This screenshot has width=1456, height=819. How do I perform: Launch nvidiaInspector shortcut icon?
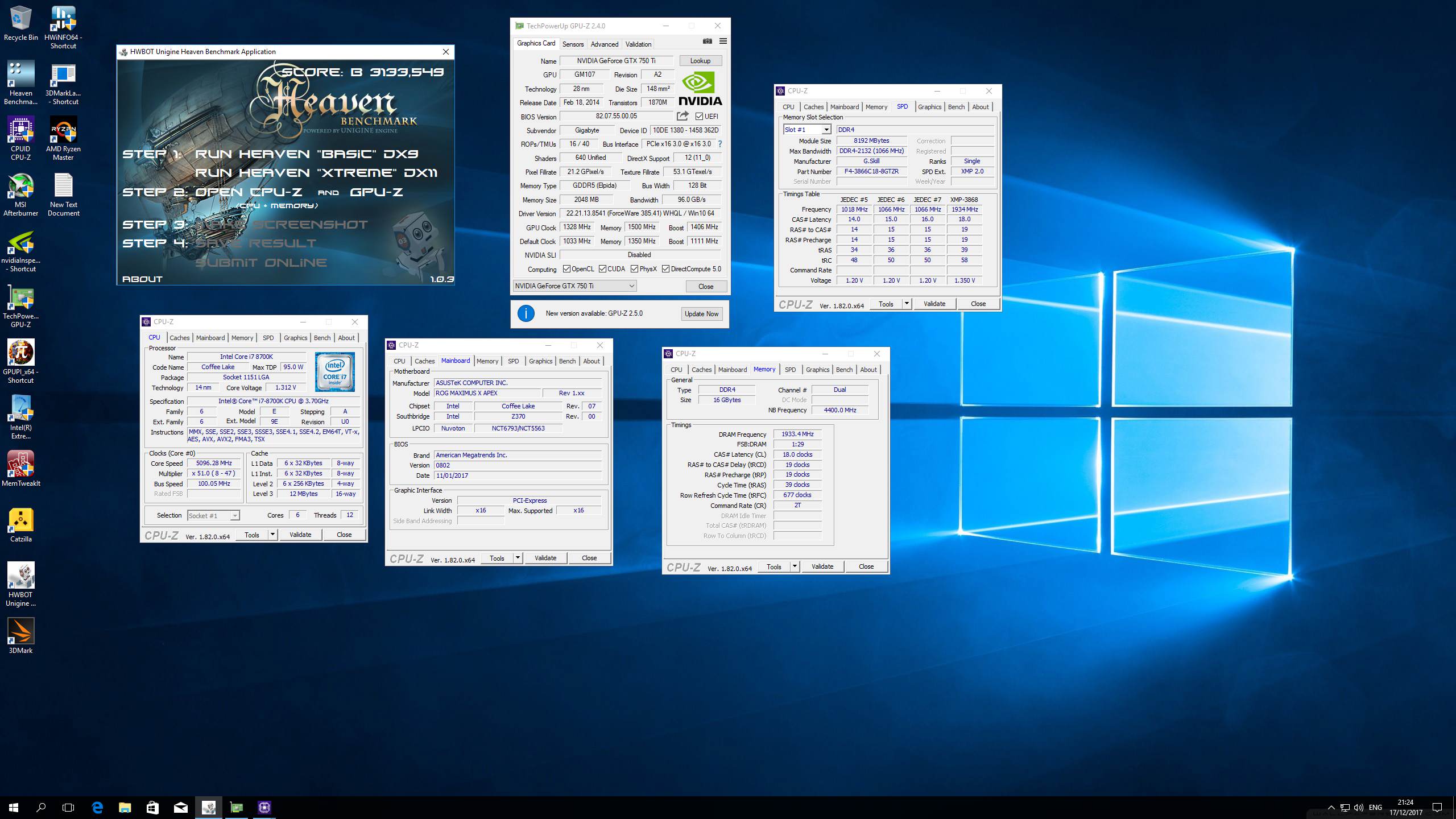20,250
